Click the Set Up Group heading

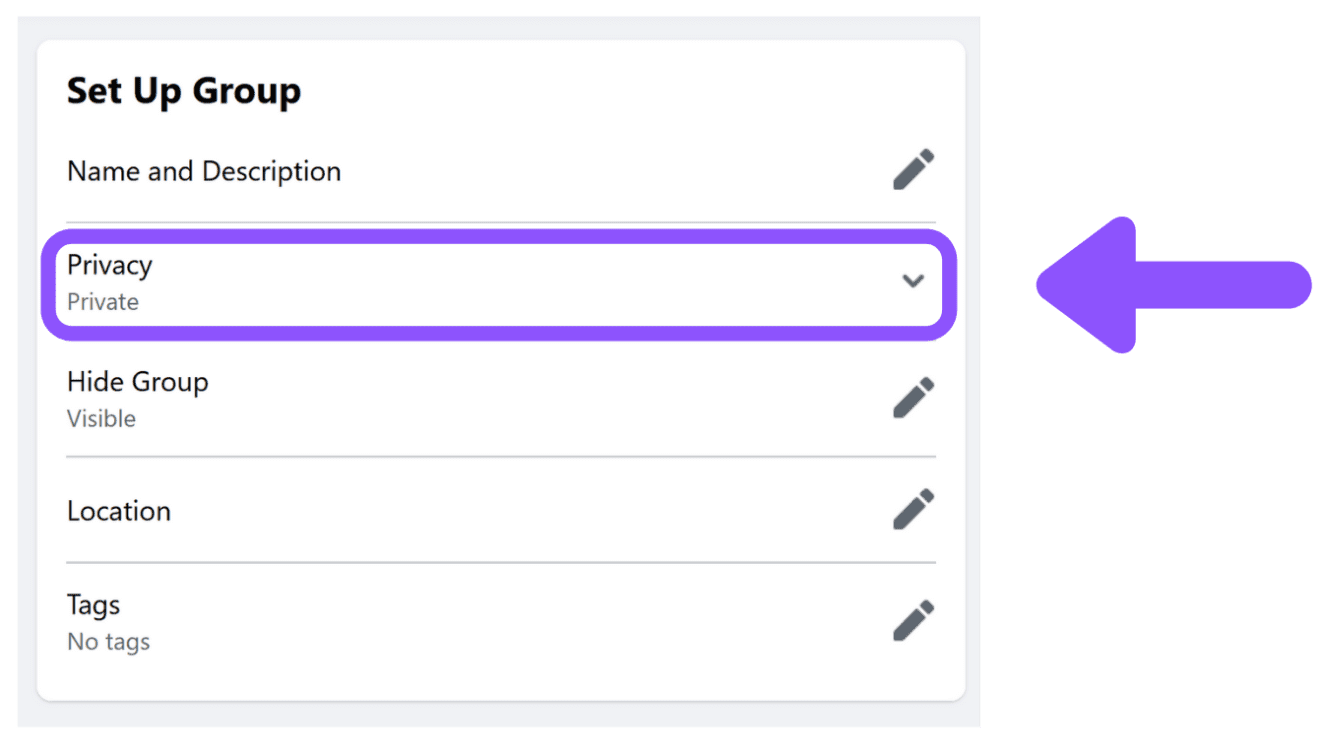coord(184,91)
